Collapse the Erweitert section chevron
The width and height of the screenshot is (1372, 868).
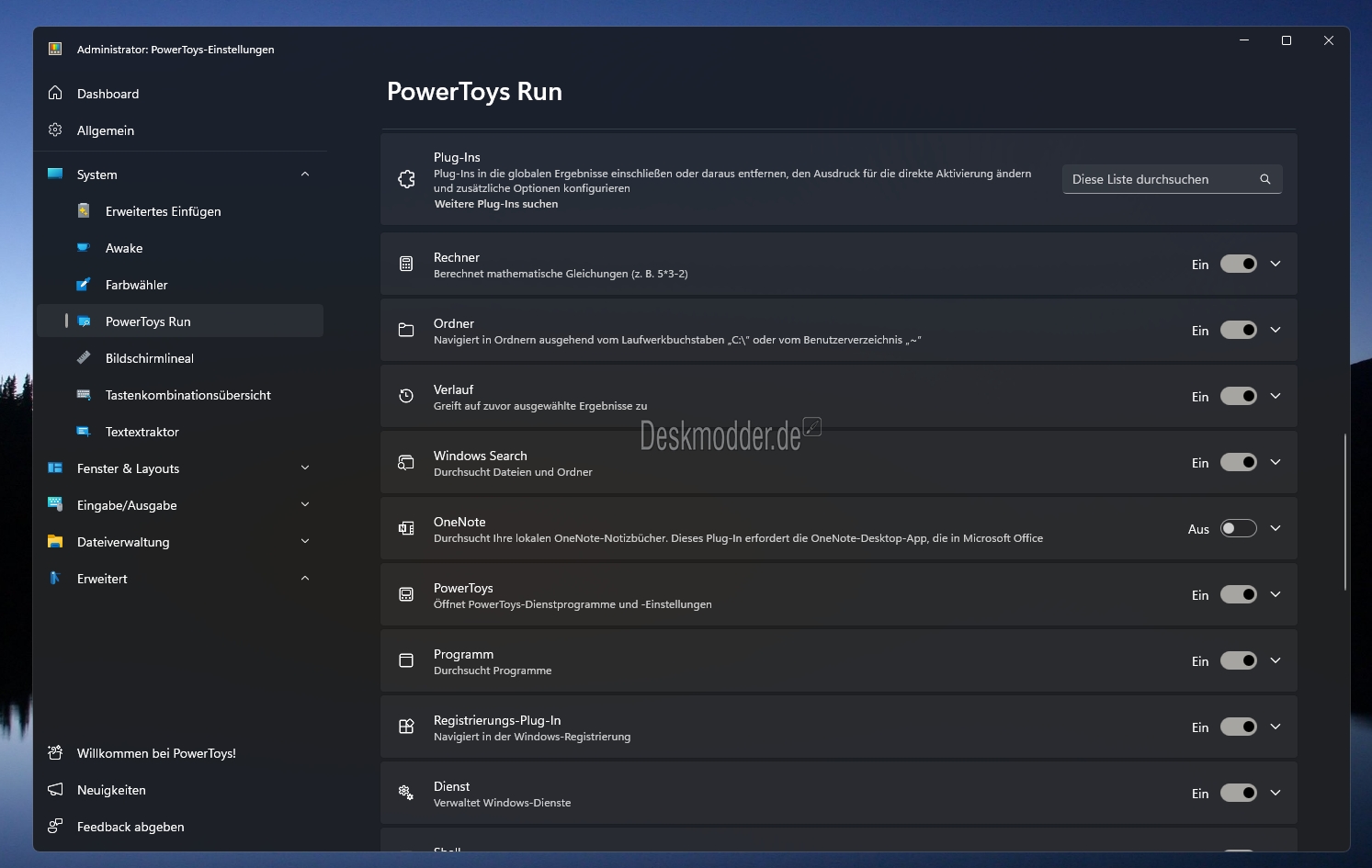pos(305,578)
